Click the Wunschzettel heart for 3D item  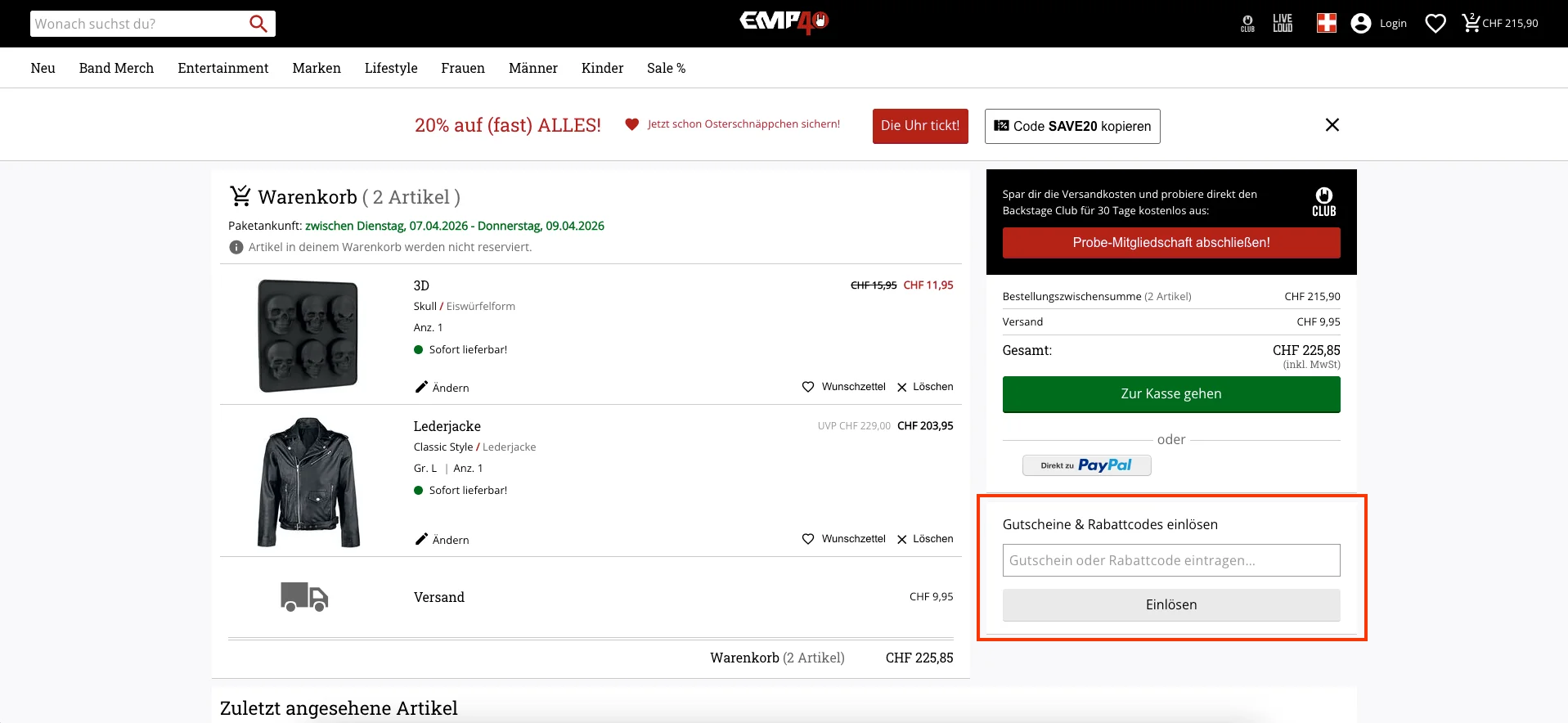[x=808, y=387]
